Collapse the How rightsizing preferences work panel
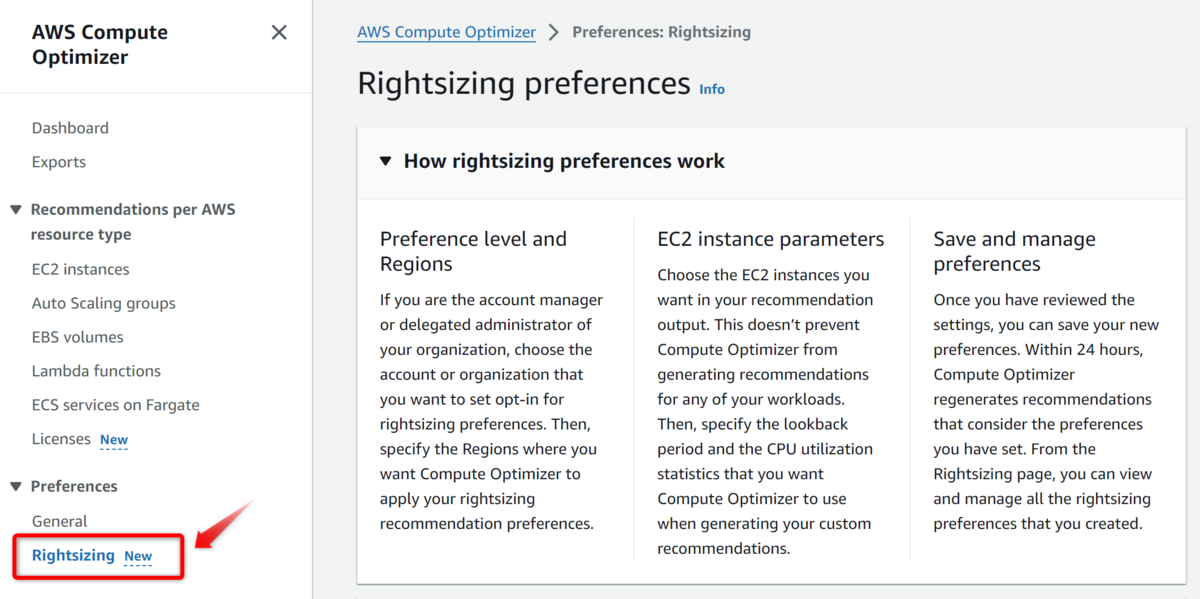Image resolution: width=1200 pixels, height=599 pixels. pos(385,160)
